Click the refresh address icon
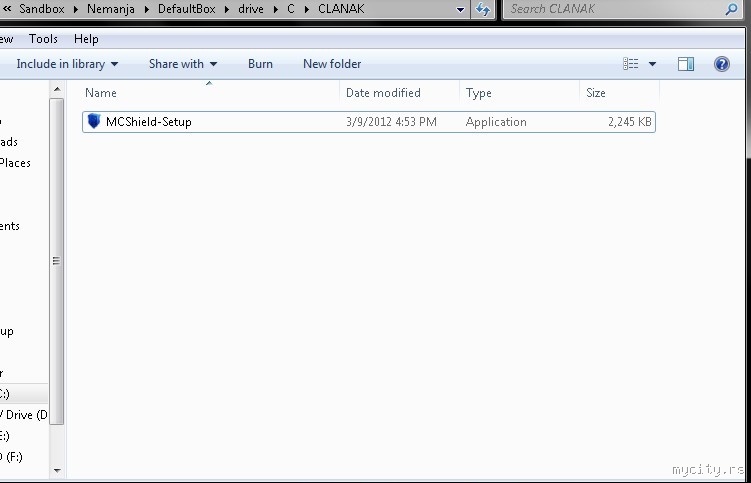 pos(483,9)
